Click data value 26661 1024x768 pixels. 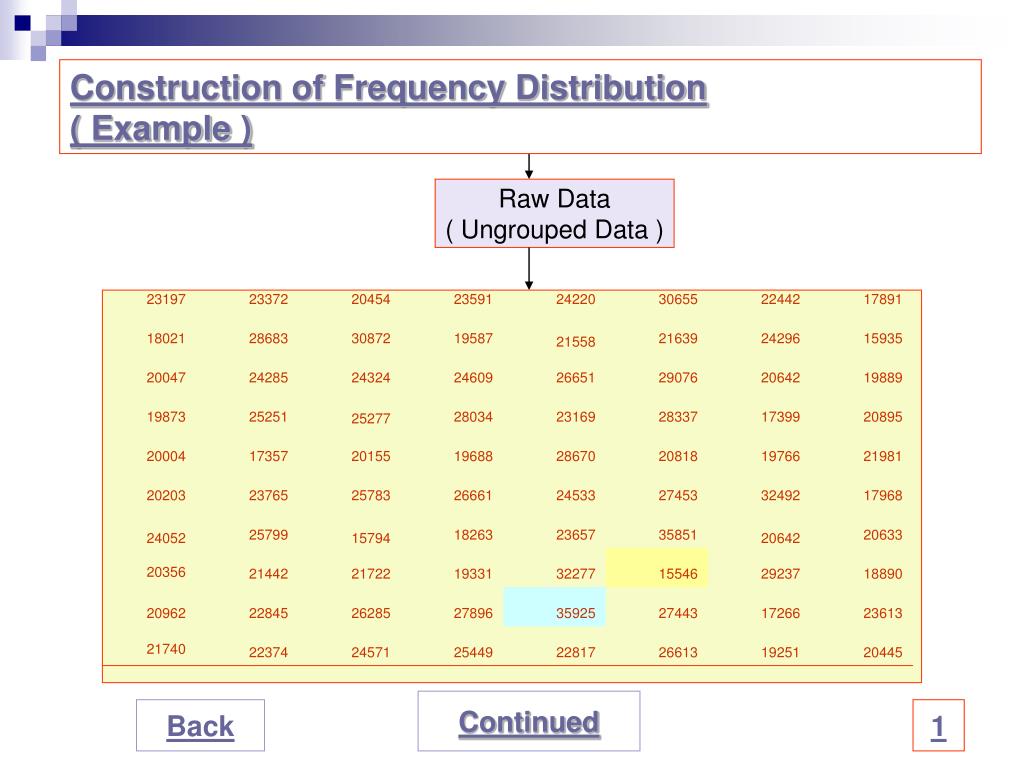[x=473, y=496]
